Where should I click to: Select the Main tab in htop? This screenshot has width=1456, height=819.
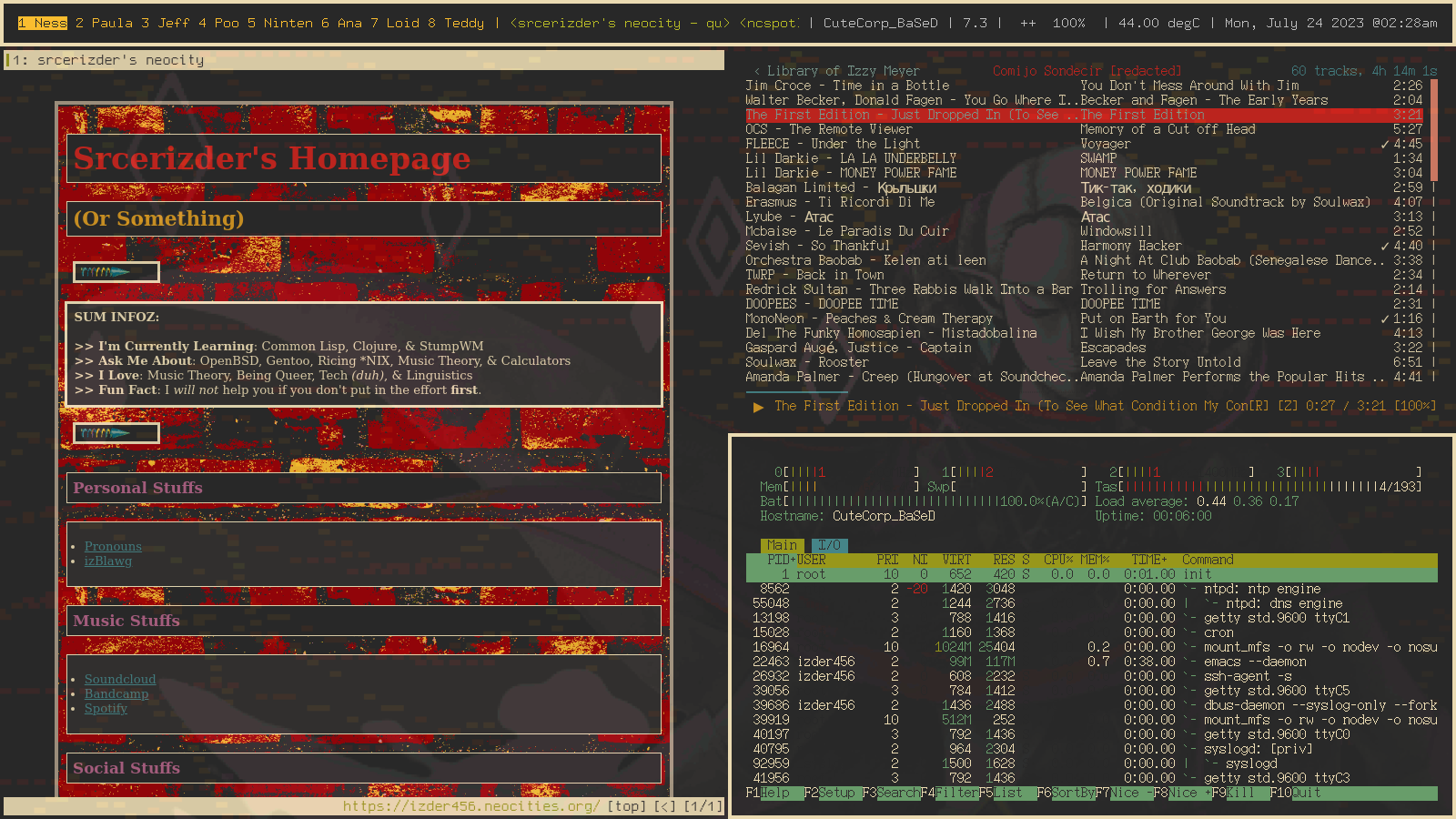pos(782,545)
